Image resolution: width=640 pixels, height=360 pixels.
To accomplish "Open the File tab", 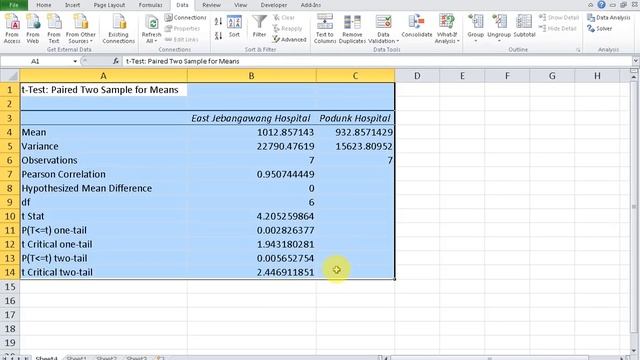I will pyautogui.click(x=14, y=5).
